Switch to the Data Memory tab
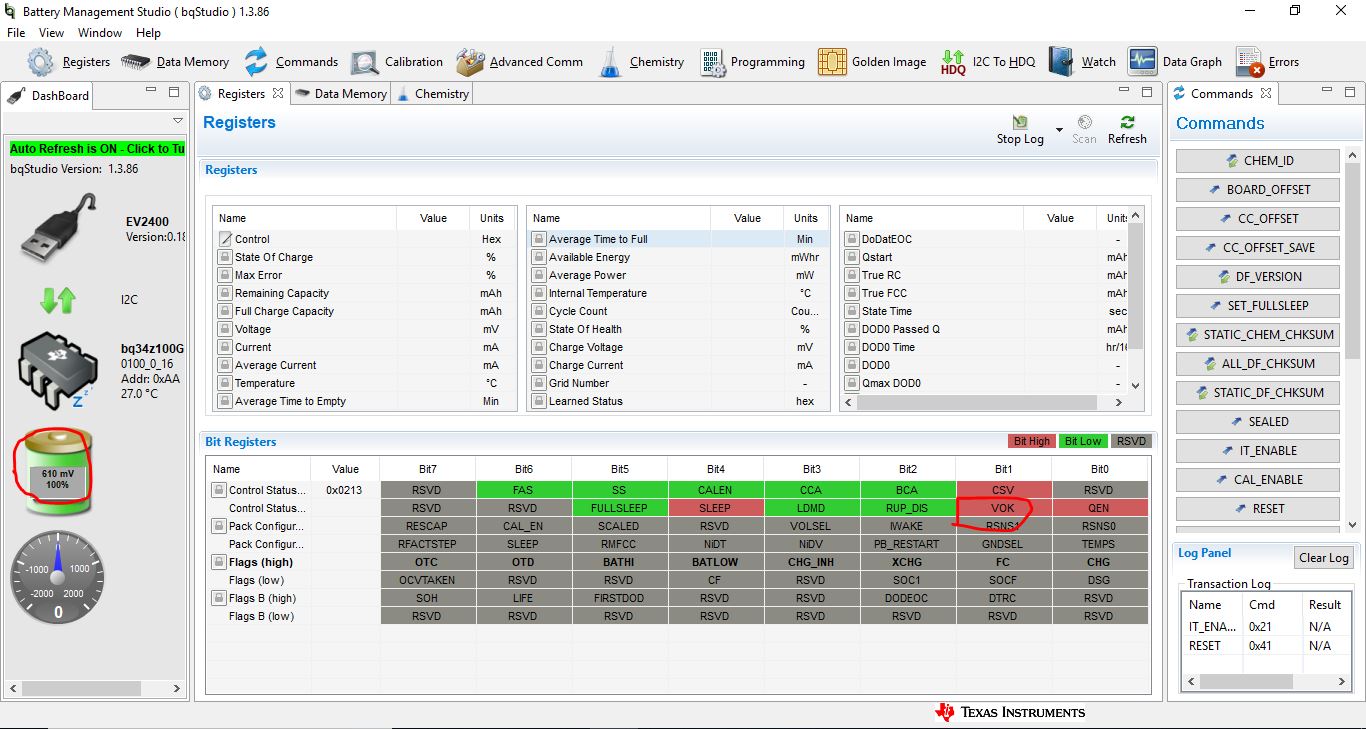 pos(341,93)
